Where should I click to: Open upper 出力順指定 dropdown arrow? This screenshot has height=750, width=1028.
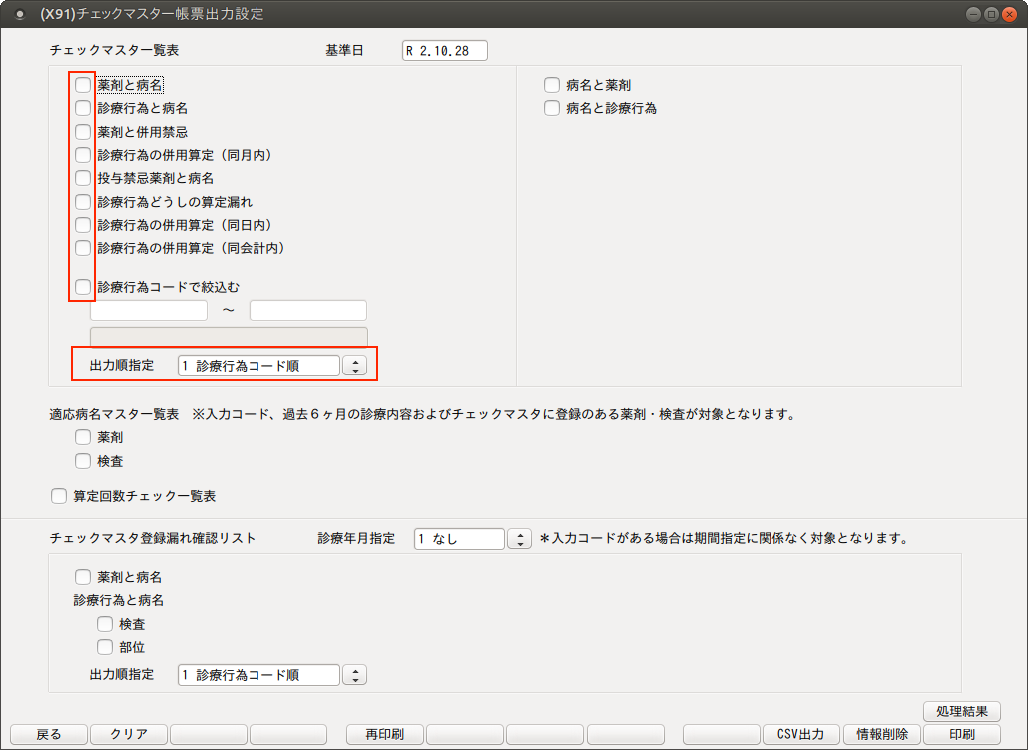354,366
